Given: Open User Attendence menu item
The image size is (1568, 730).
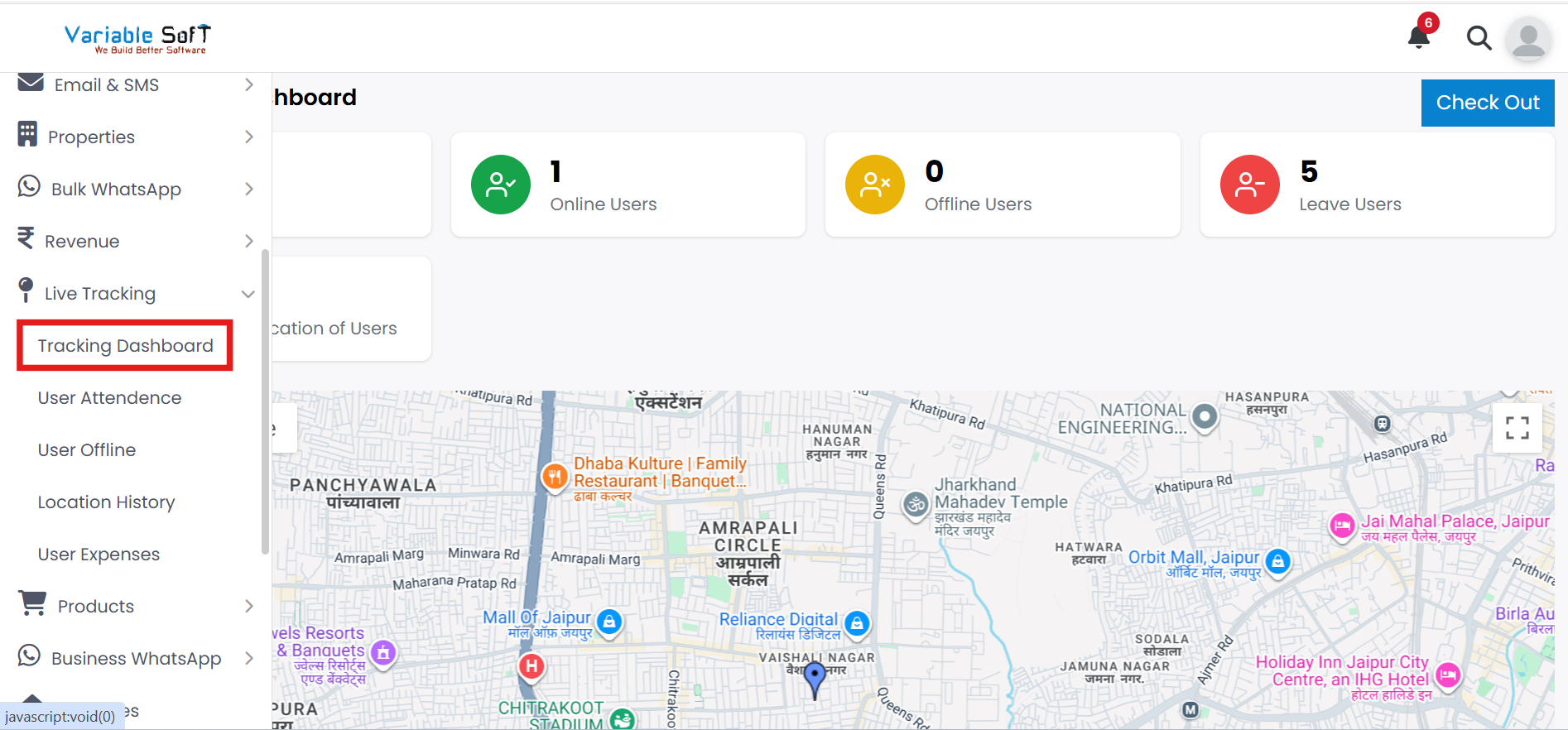Looking at the screenshot, I should pyautogui.click(x=109, y=397).
